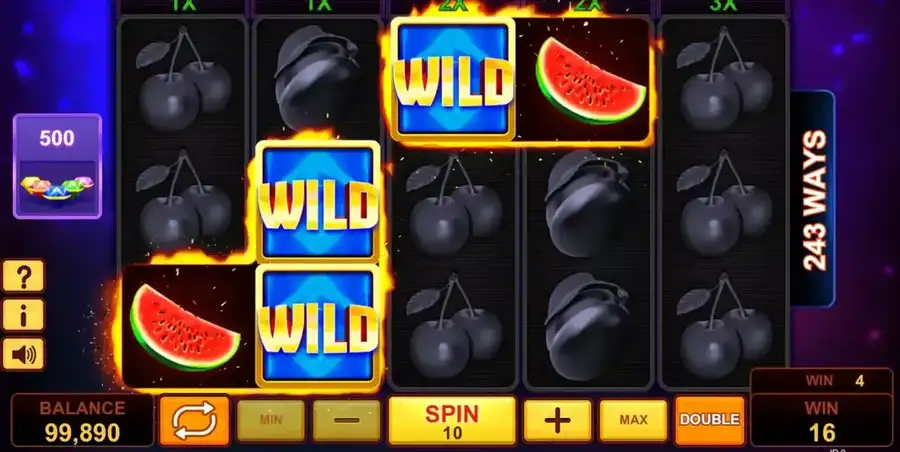This screenshot has height=452, width=900.
Task: Decrease the bet with the minus button
Action: (347, 420)
